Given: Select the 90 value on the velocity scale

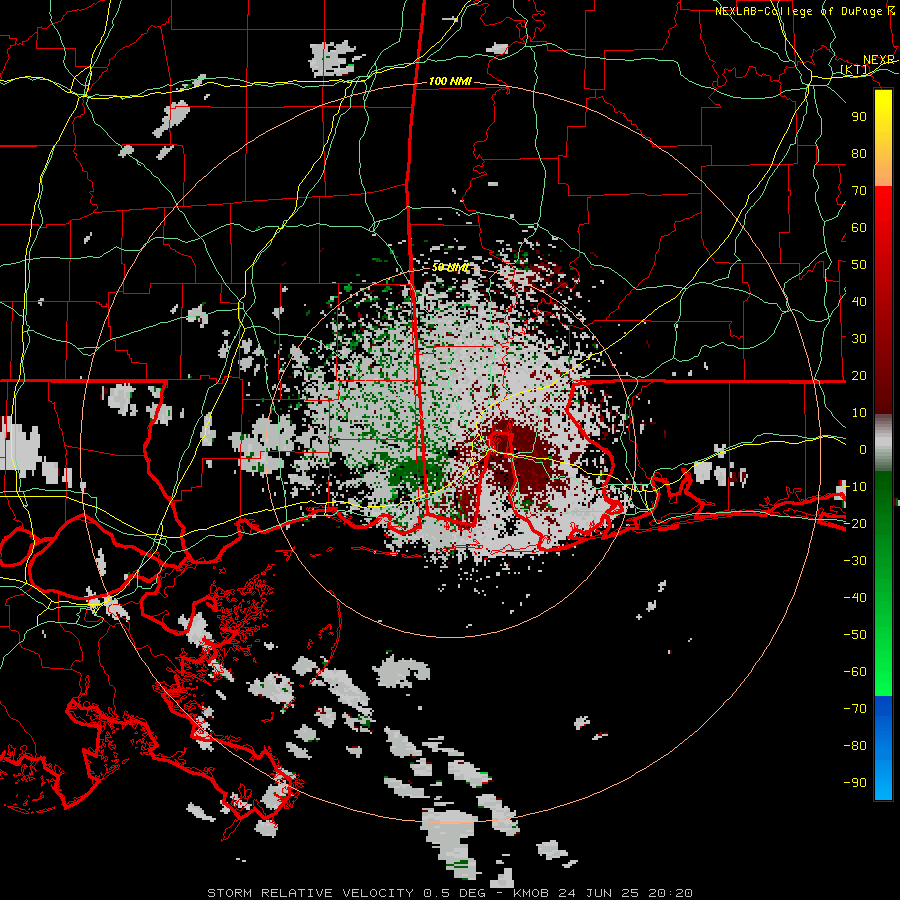Looking at the screenshot, I should 859,117.
